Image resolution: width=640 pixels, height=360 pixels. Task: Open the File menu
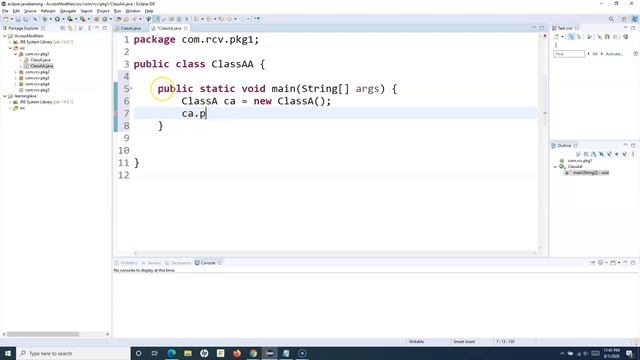coord(5,11)
